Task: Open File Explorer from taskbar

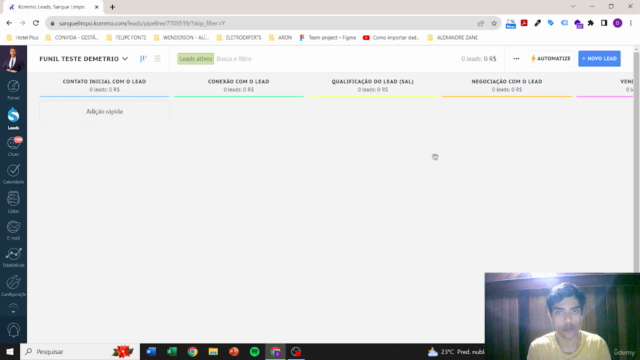Action: (x=213, y=351)
